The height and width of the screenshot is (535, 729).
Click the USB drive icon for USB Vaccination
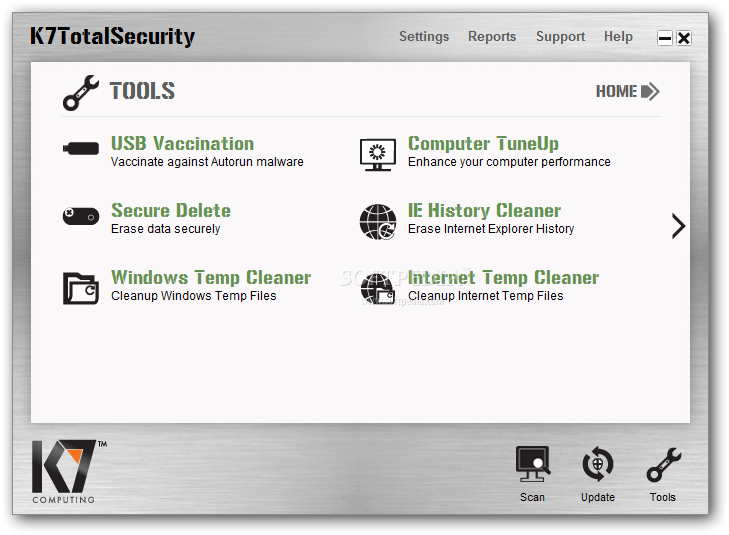[81, 148]
